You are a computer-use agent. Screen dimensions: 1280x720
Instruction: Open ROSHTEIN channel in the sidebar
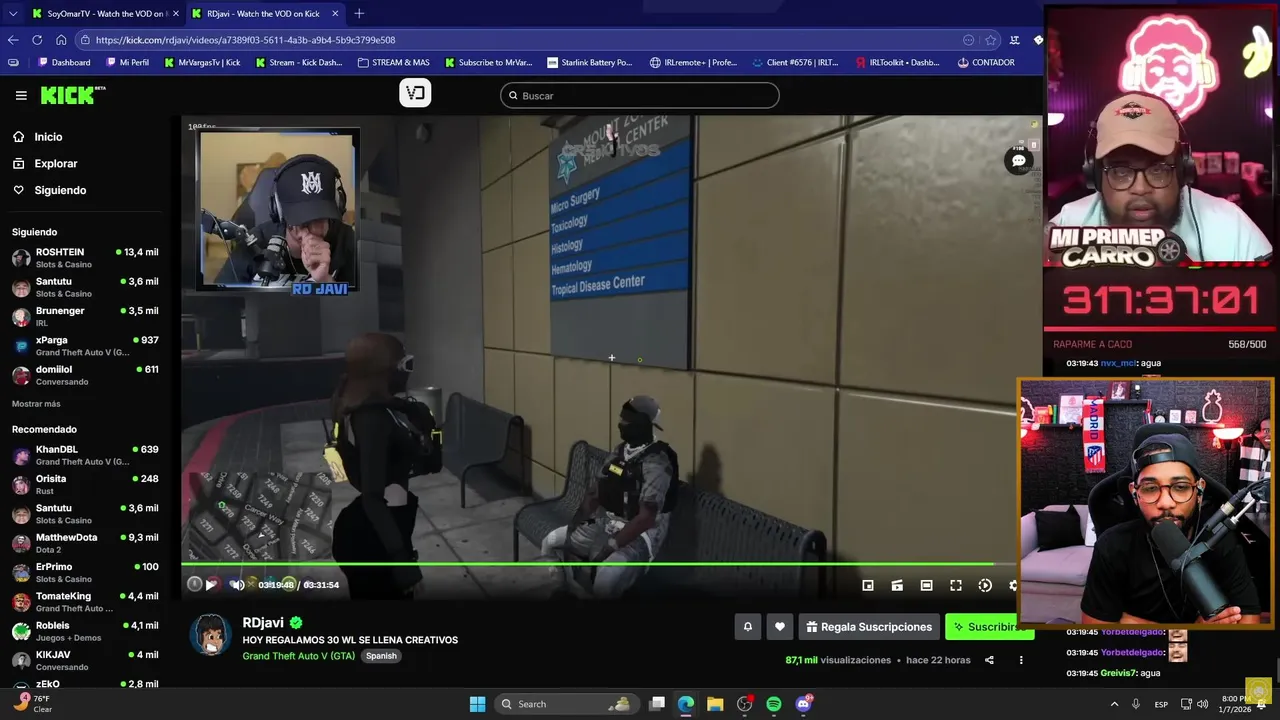[x=85, y=258]
